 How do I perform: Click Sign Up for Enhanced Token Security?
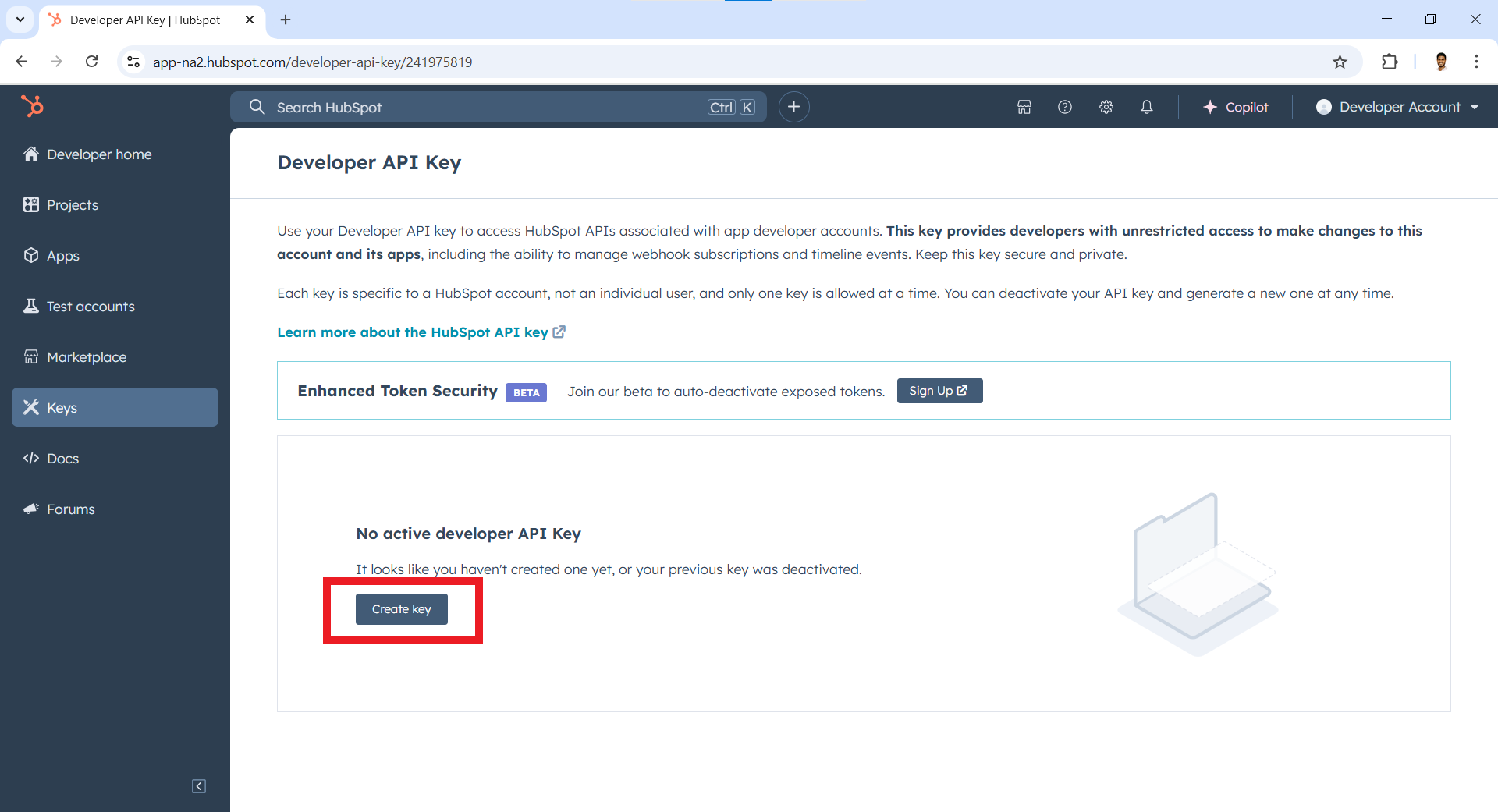pyautogui.click(x=939, y=391)
